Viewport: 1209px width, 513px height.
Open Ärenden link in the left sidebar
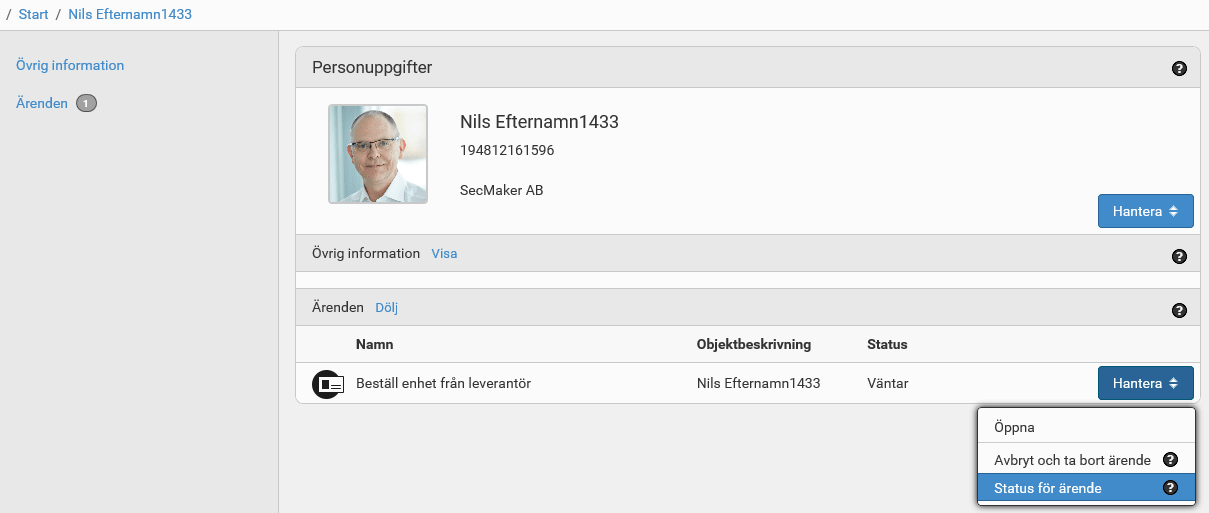[x=42, y=103]
